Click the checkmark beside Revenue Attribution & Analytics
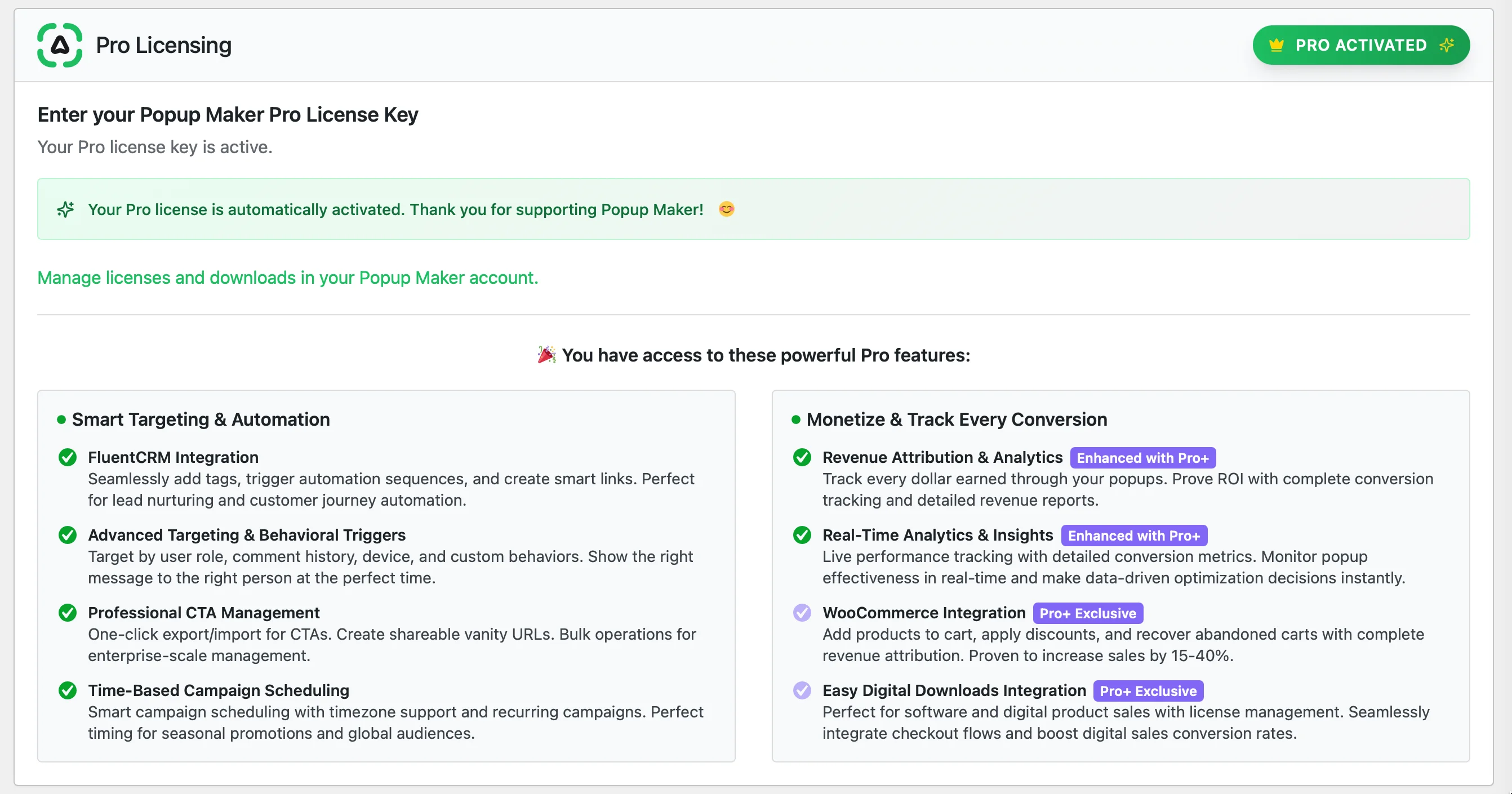 click(802, 457)
